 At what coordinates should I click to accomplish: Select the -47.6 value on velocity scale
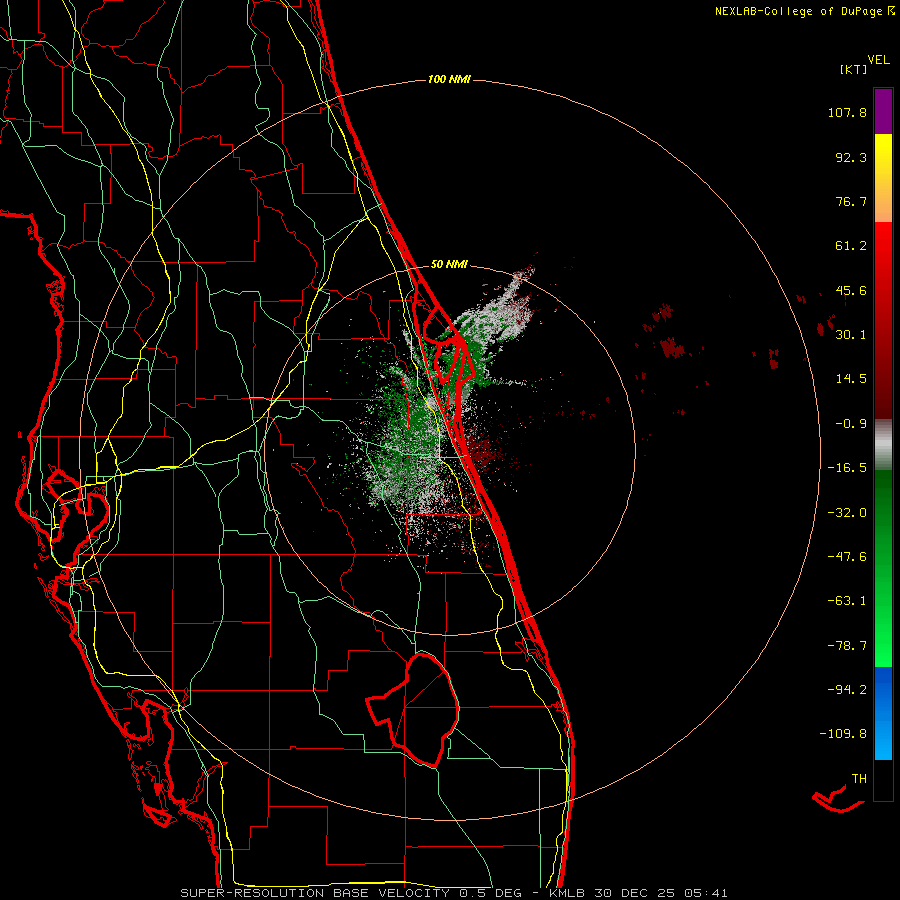tap(847, 557)
